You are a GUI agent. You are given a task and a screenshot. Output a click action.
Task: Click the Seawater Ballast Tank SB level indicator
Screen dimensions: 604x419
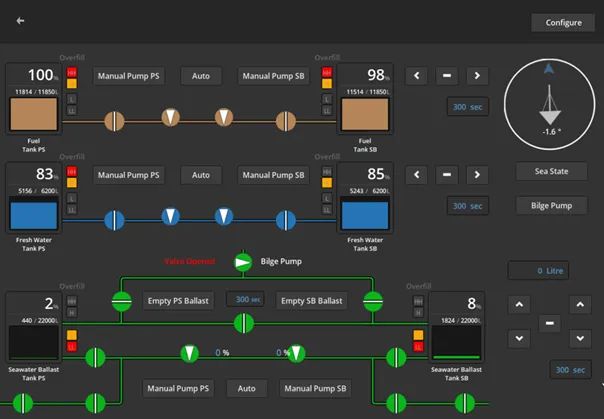(x=456, y=343)
